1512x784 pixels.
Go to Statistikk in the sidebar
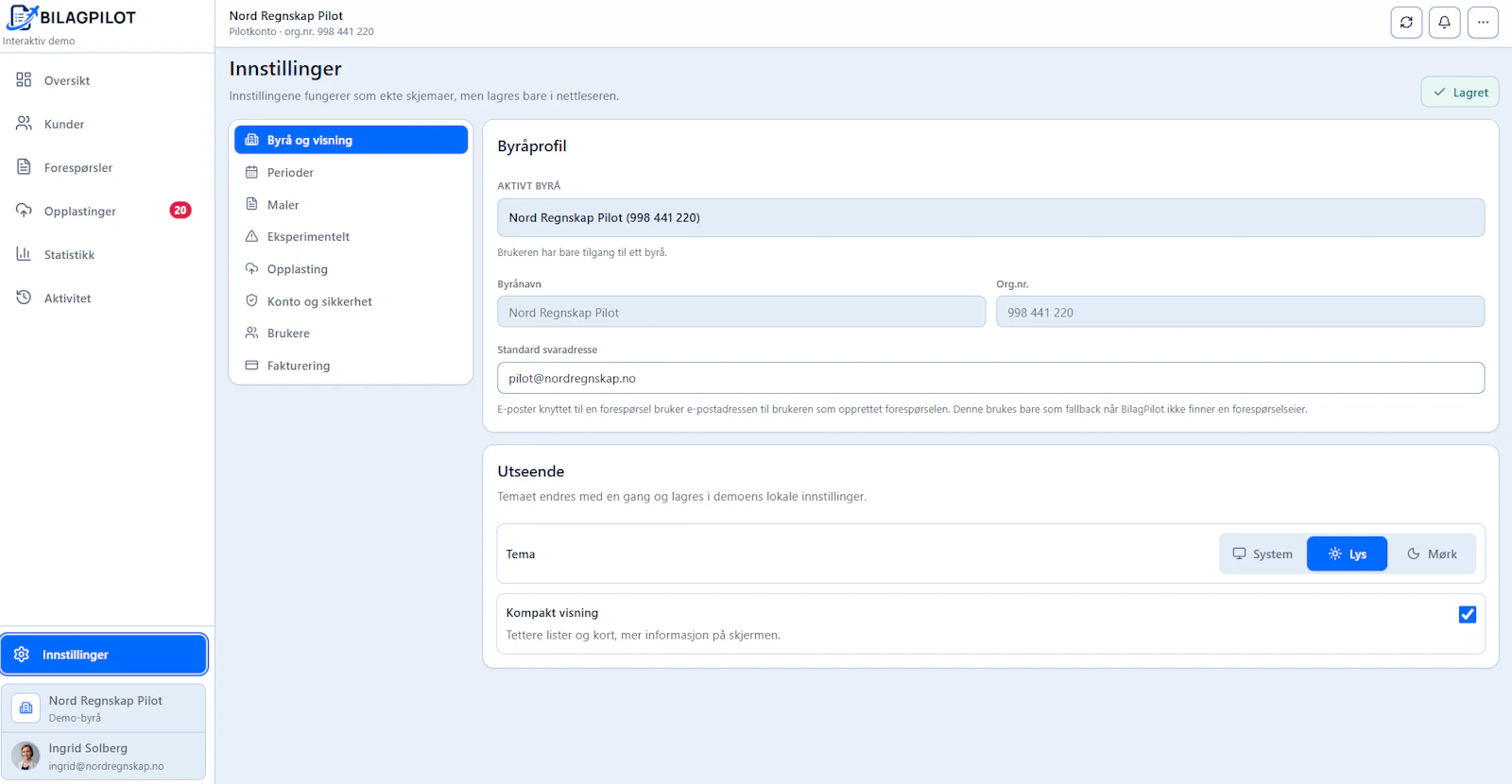click(x=104, y=254)
